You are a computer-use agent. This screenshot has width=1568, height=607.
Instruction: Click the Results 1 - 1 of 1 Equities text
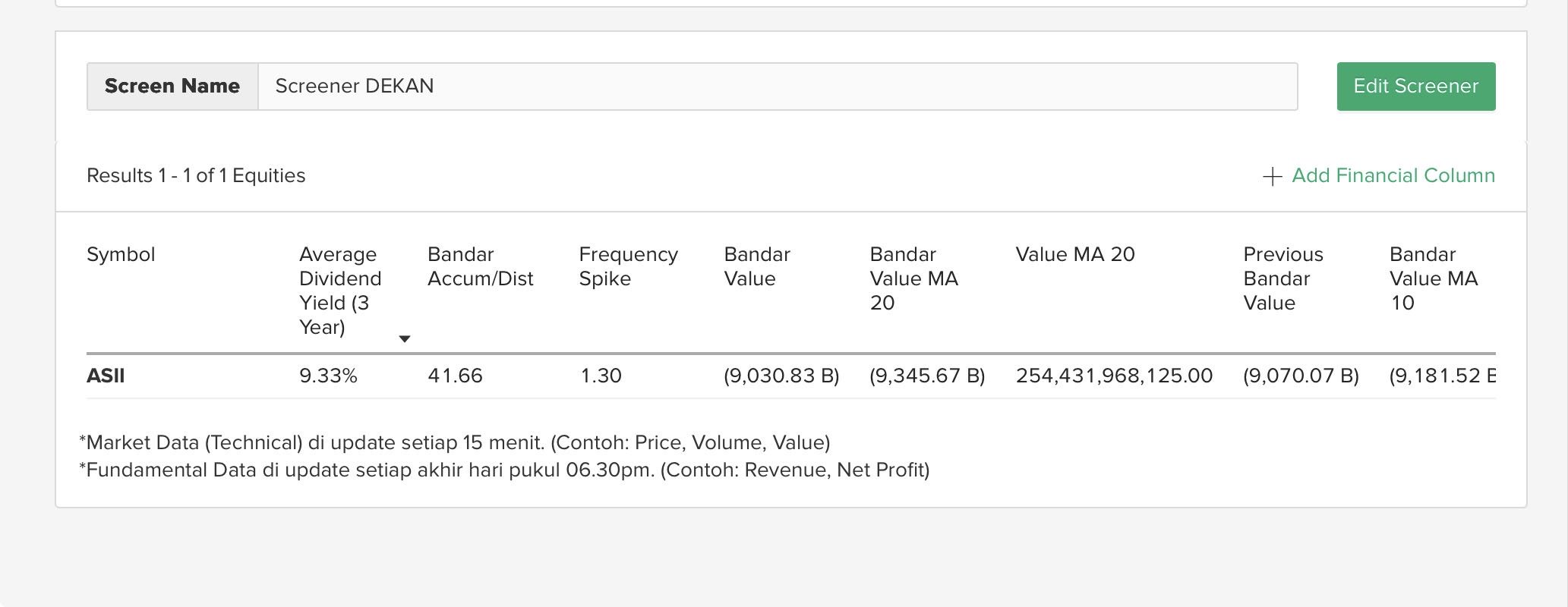click(x=196, y=176)
